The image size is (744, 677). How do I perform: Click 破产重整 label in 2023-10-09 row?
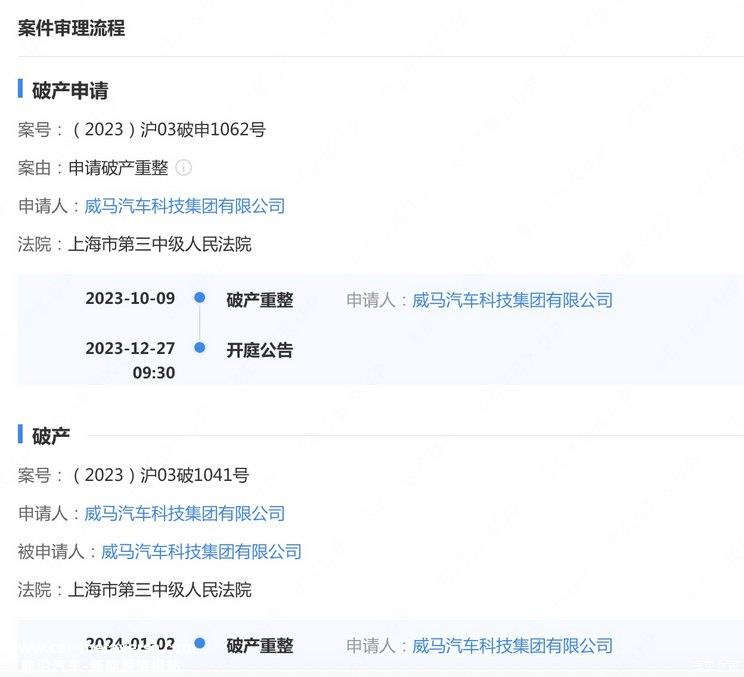click(260, 300)
